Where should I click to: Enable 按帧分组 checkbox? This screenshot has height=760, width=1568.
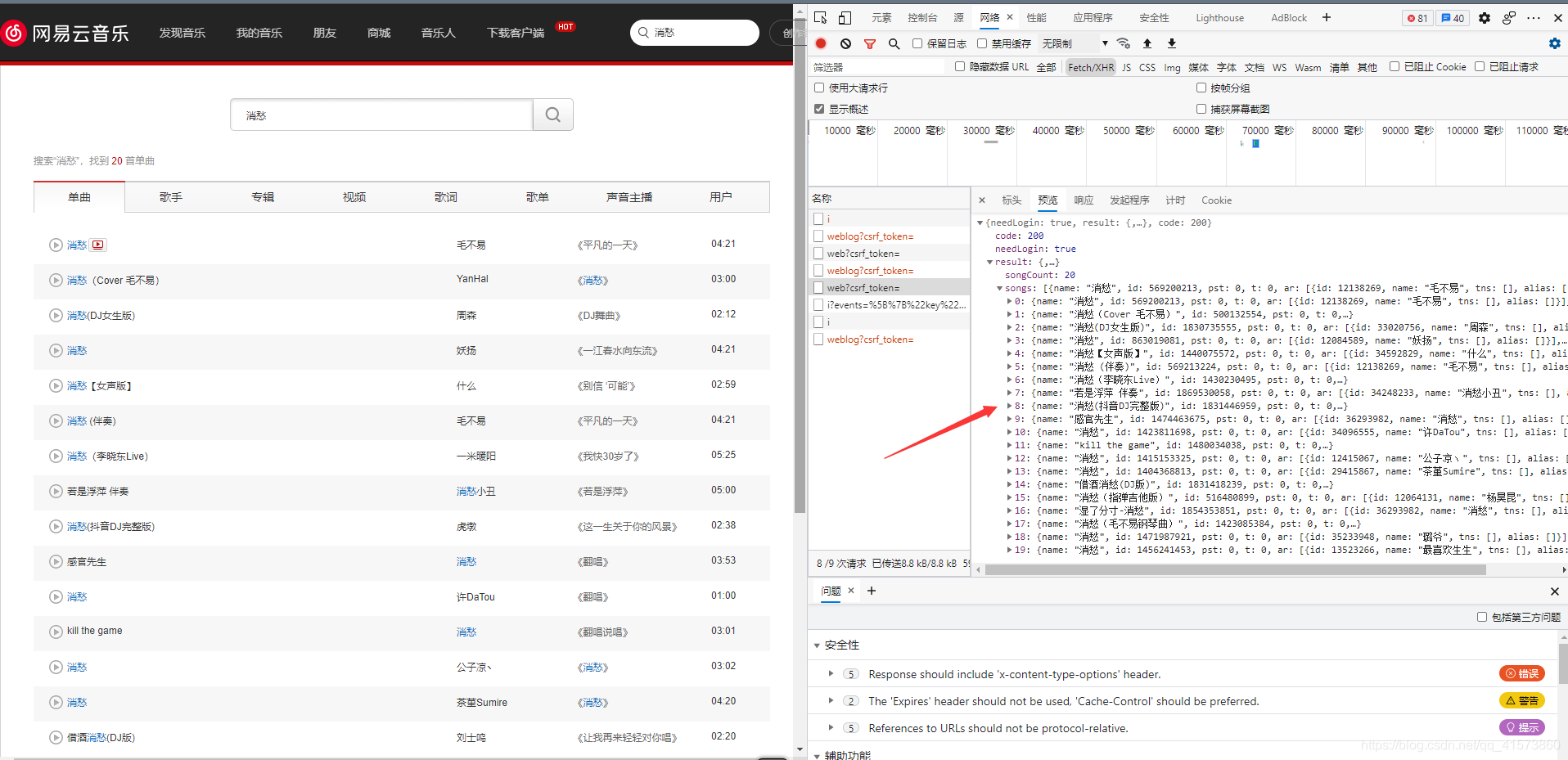click(1201, 88)
